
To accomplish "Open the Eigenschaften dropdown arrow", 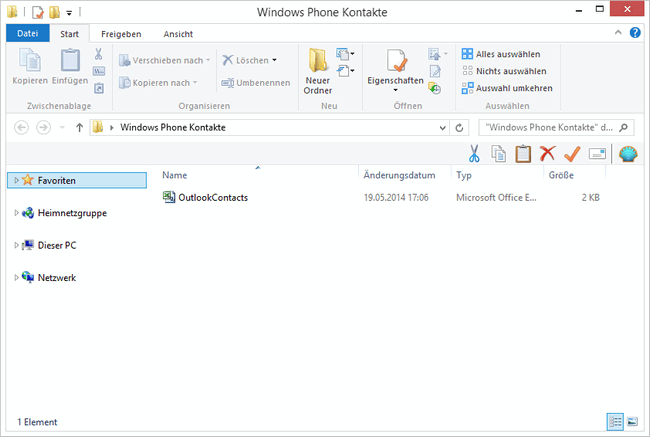I will point(395,90).
